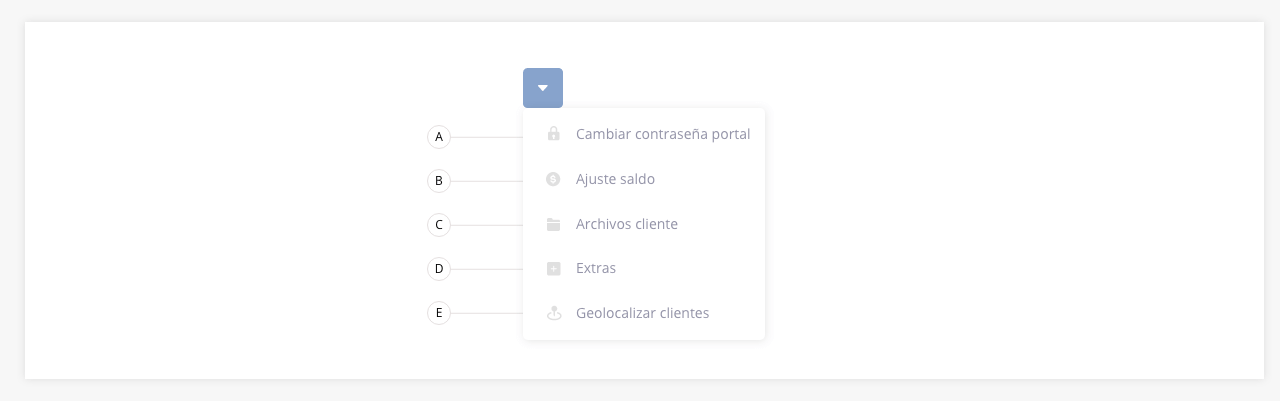Choose Ajuste saldo from the dropdown list
1280x401 pixels.
(x=644, y=179)
